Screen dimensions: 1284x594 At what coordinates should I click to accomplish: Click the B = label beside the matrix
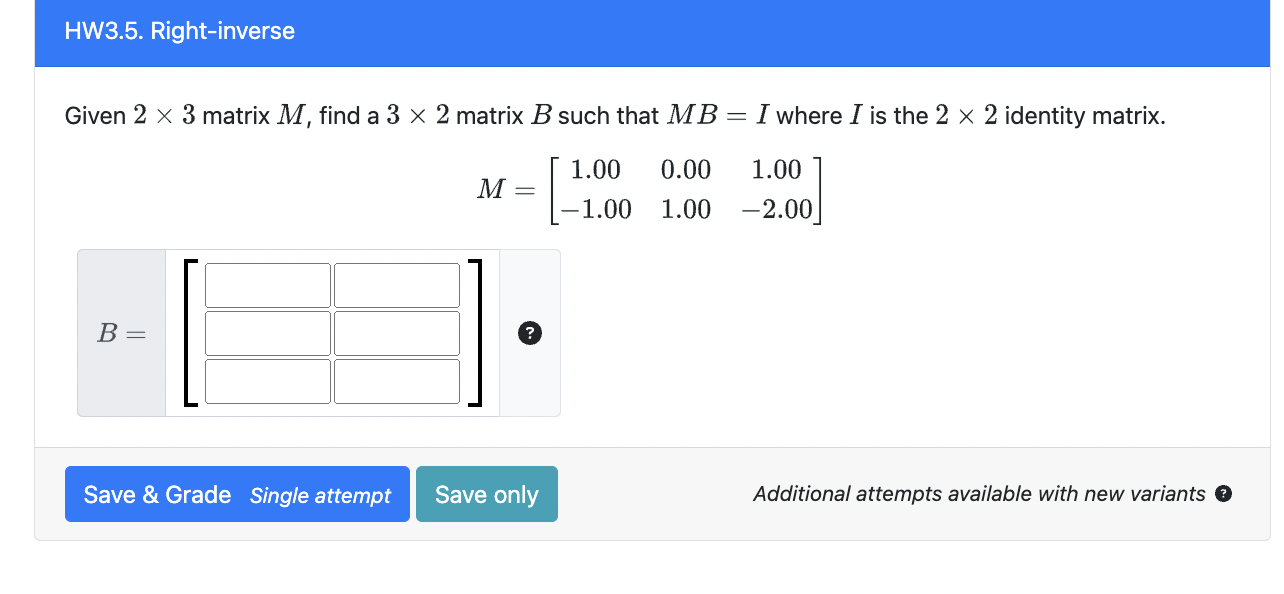[120, 333]
